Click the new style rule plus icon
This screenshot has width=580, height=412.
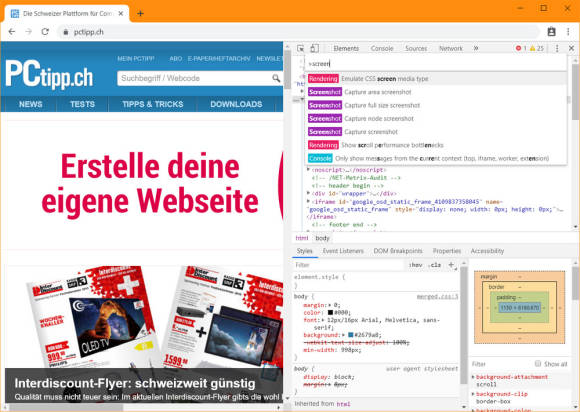(451, 265)
